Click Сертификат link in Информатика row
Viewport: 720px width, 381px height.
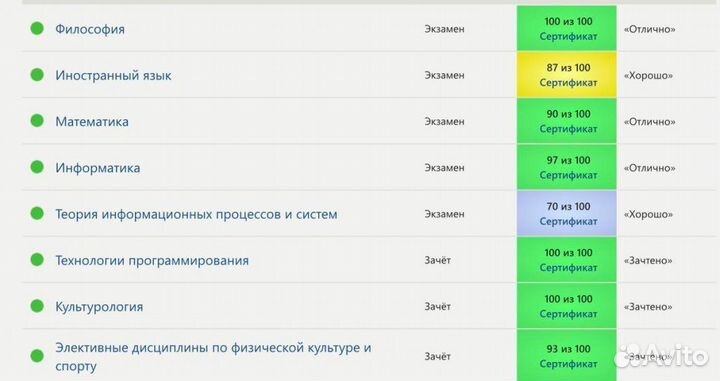[568, 175]
